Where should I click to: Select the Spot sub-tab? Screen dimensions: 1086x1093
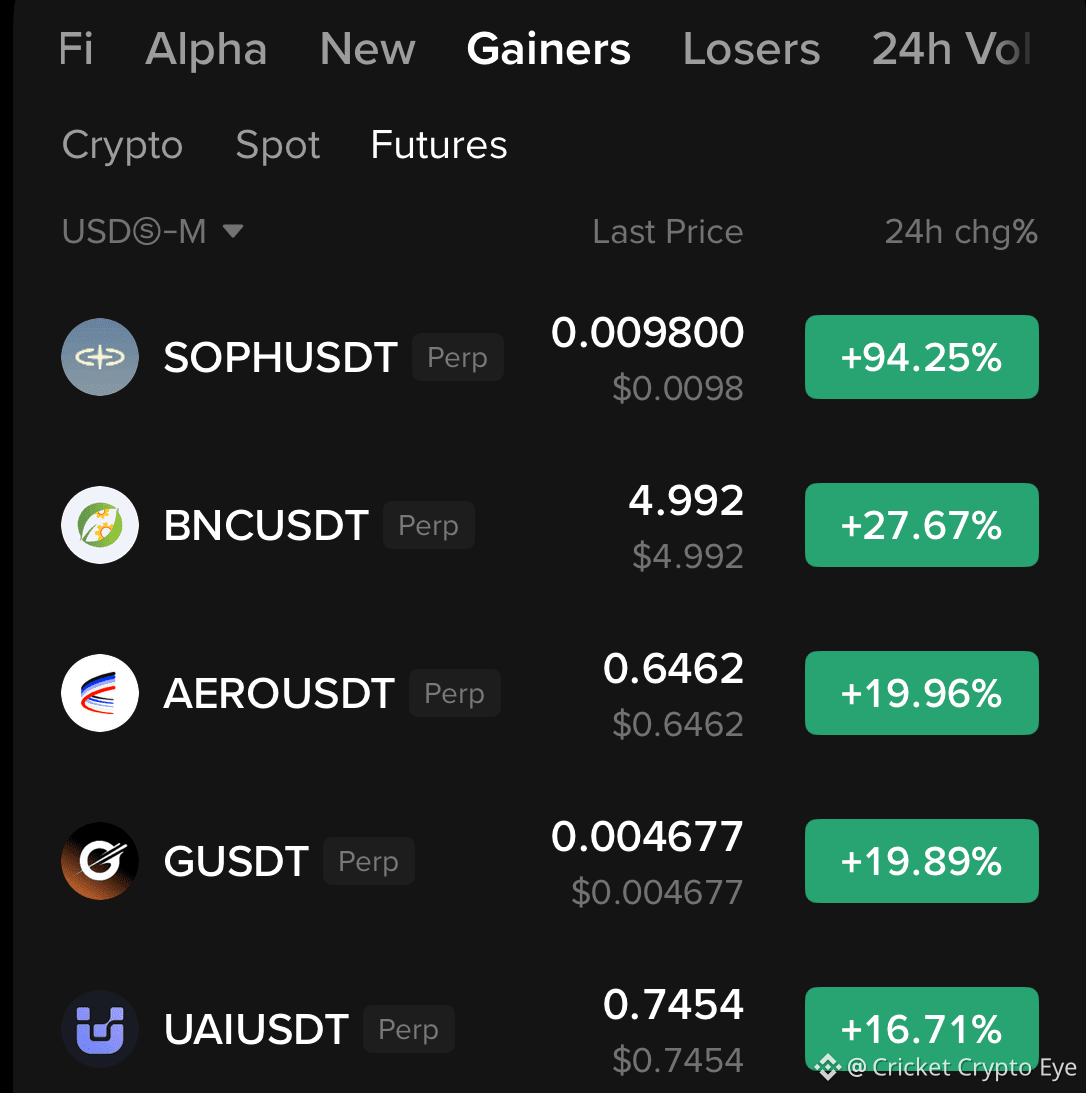[x=277, y=145]
